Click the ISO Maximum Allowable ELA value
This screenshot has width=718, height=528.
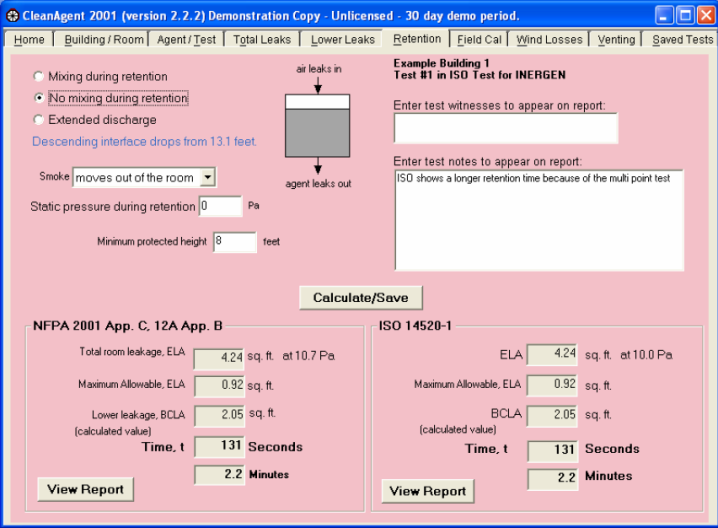[x=552, y=385]
